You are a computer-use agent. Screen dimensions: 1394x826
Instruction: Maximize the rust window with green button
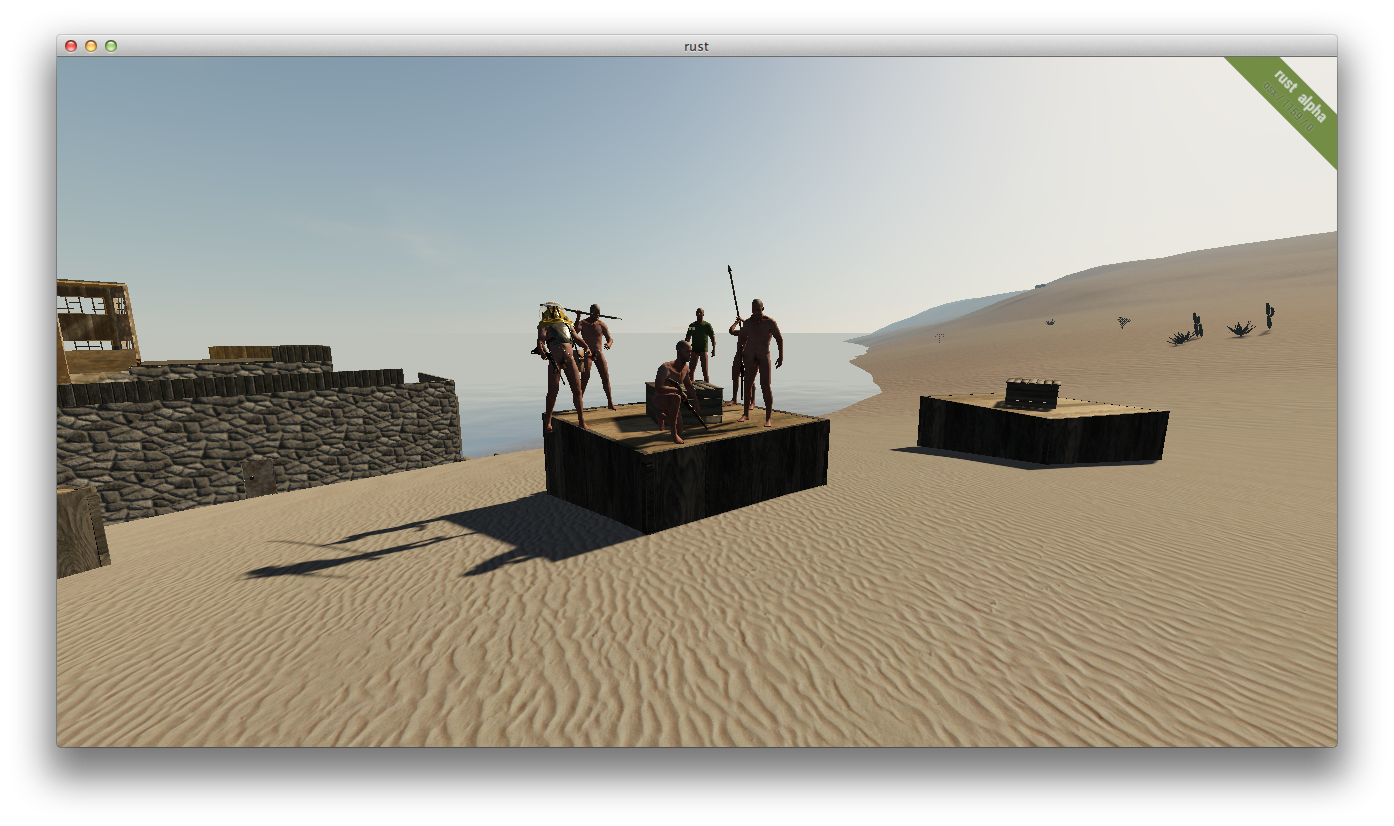point(111,46)
